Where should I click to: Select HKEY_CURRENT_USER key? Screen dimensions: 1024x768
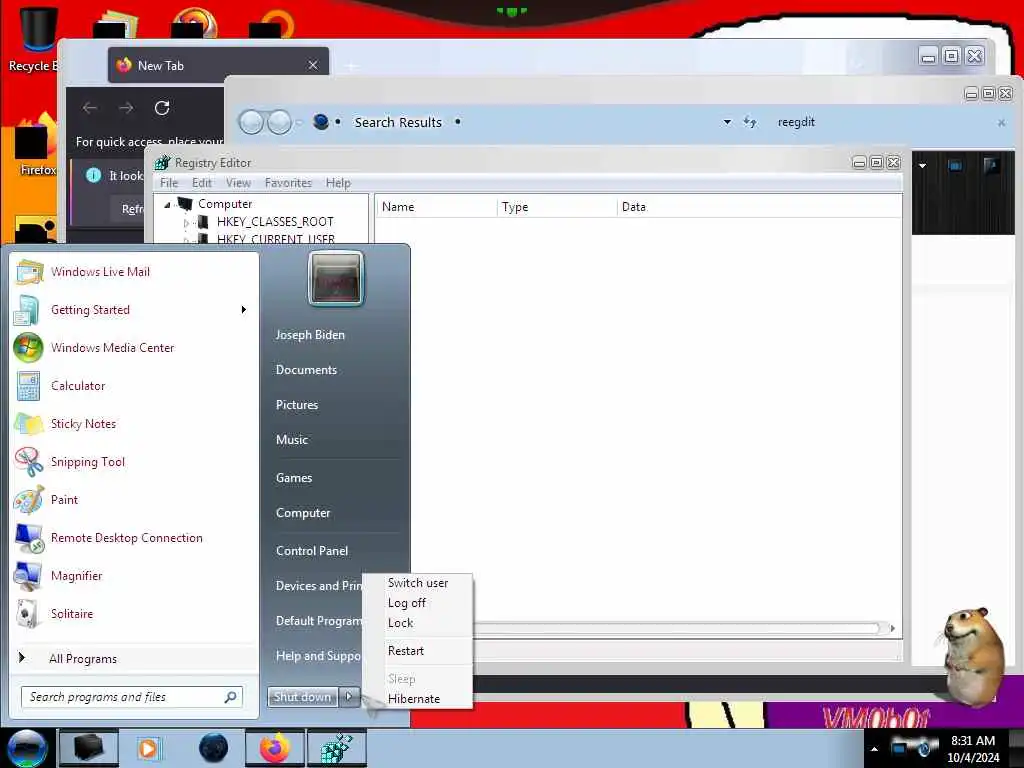pos(276,239)
